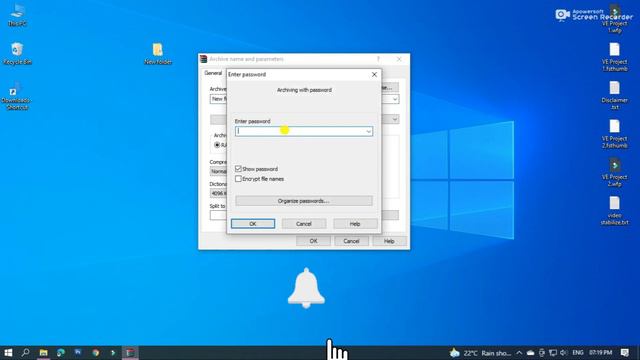Viewport: 640px width, 360px height.
Task: Close the Enter password dialog
Action: pos(374,74)
